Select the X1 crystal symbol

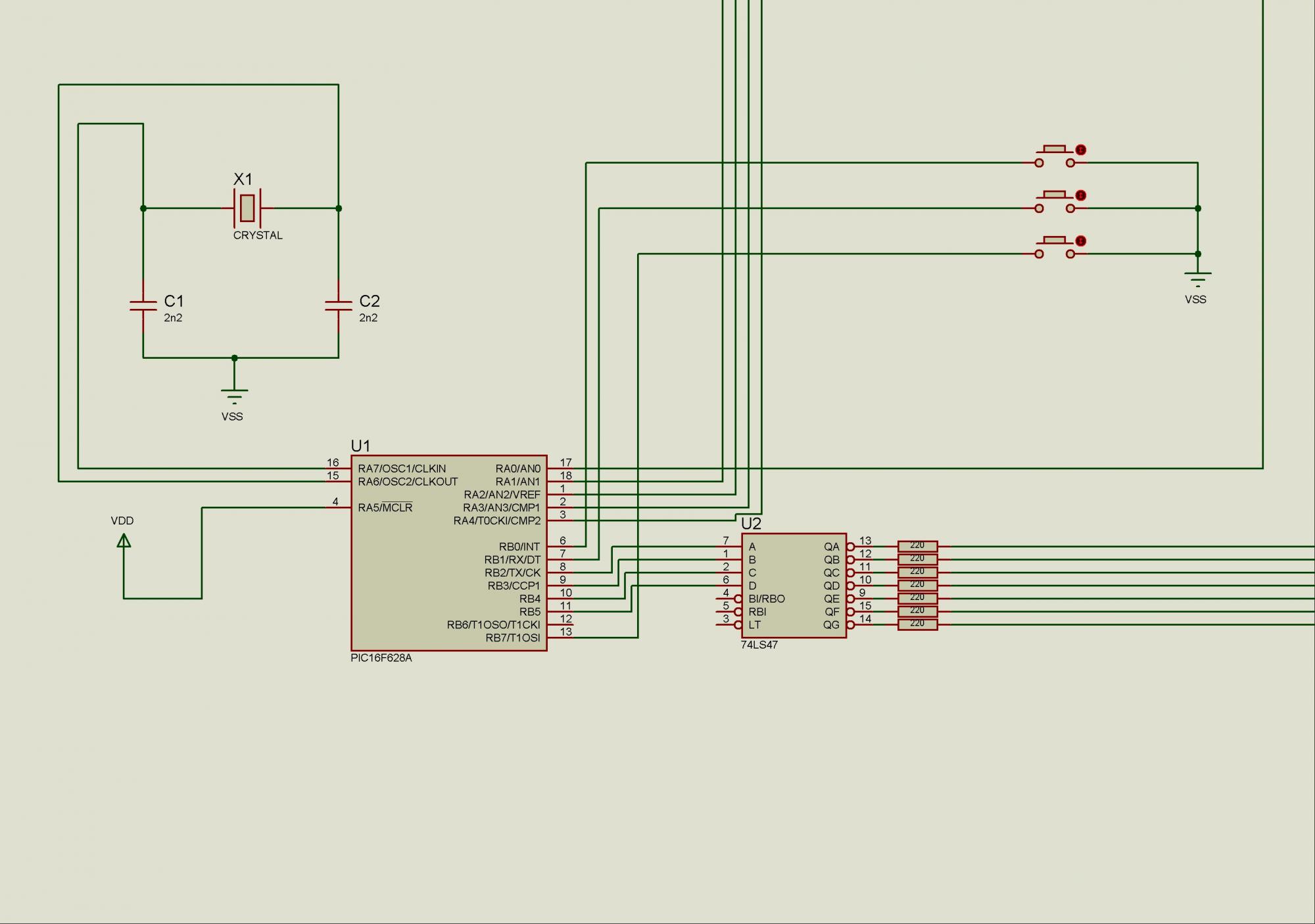247,208
